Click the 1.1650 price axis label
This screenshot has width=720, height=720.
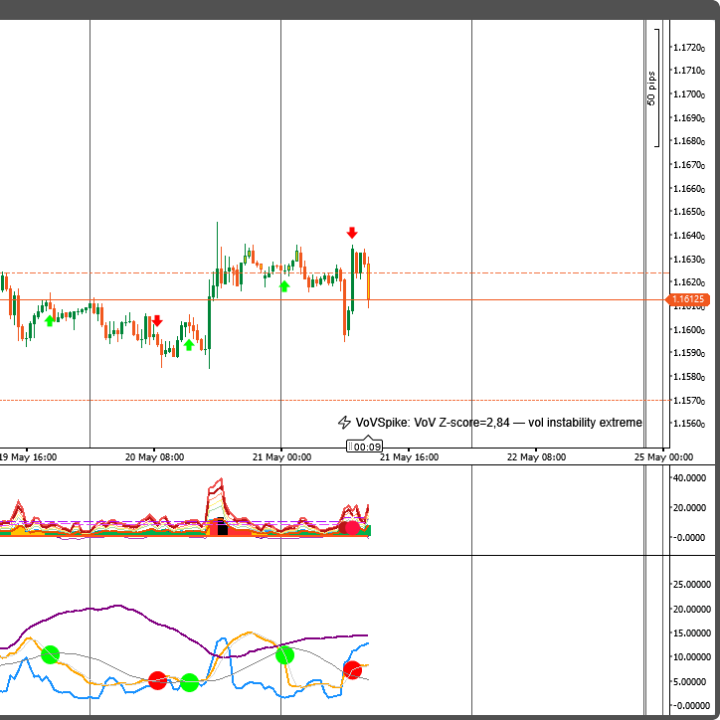tap(689, 212)
